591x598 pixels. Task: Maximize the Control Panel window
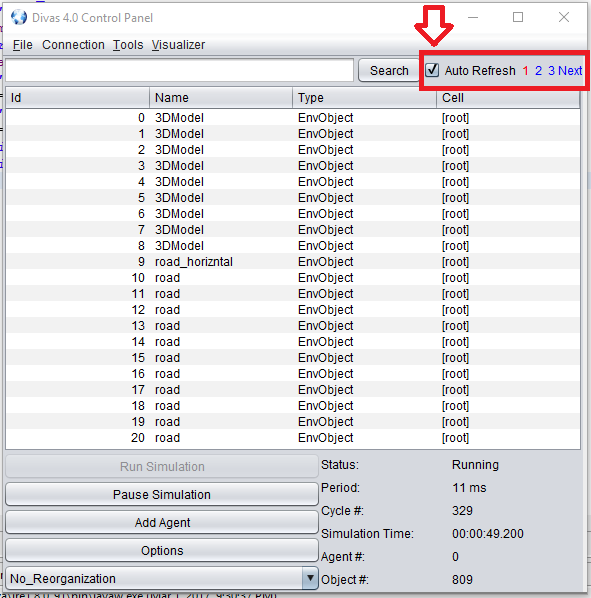(x=518, y=17)
